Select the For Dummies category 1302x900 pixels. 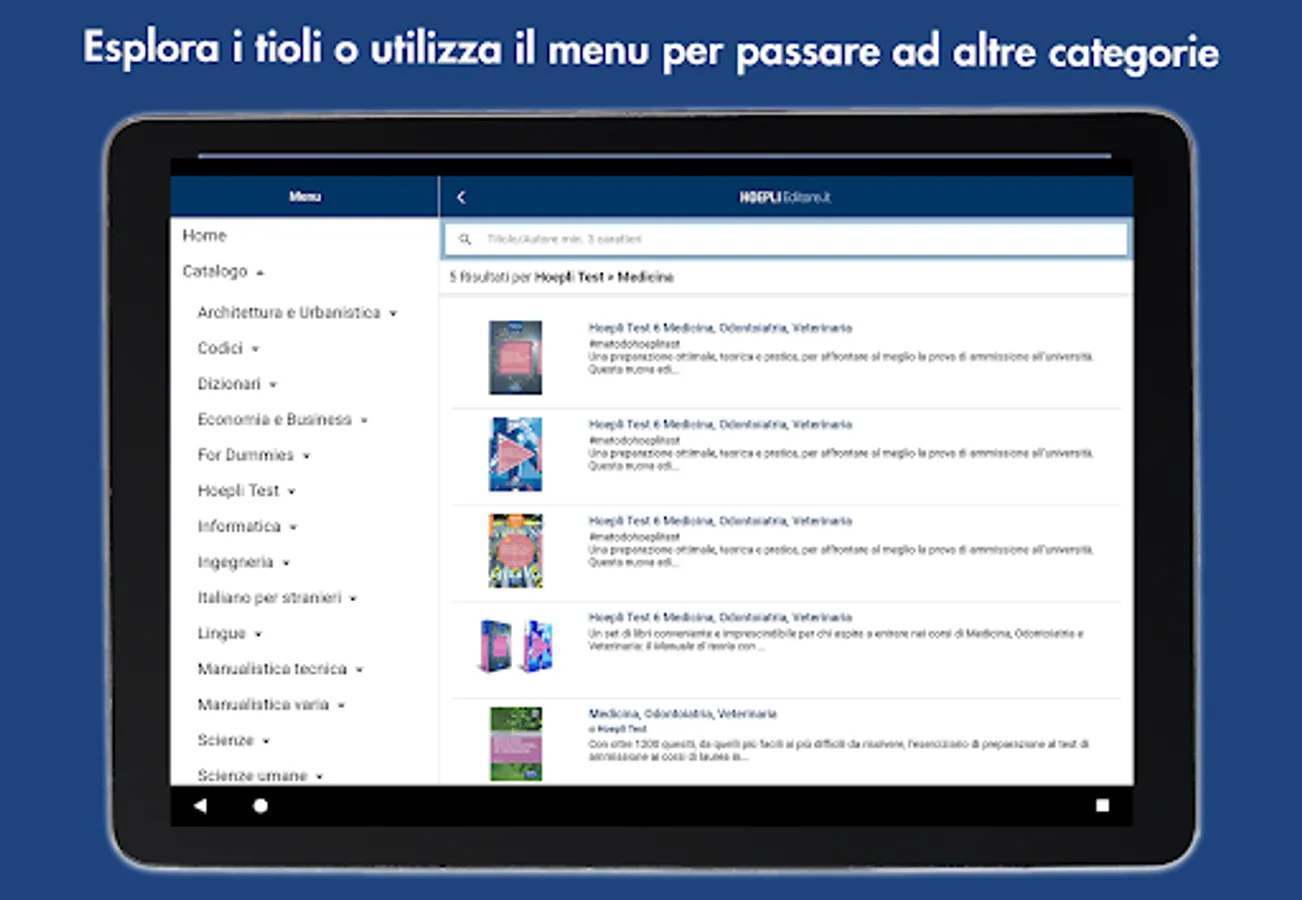(x=246, y=455)
